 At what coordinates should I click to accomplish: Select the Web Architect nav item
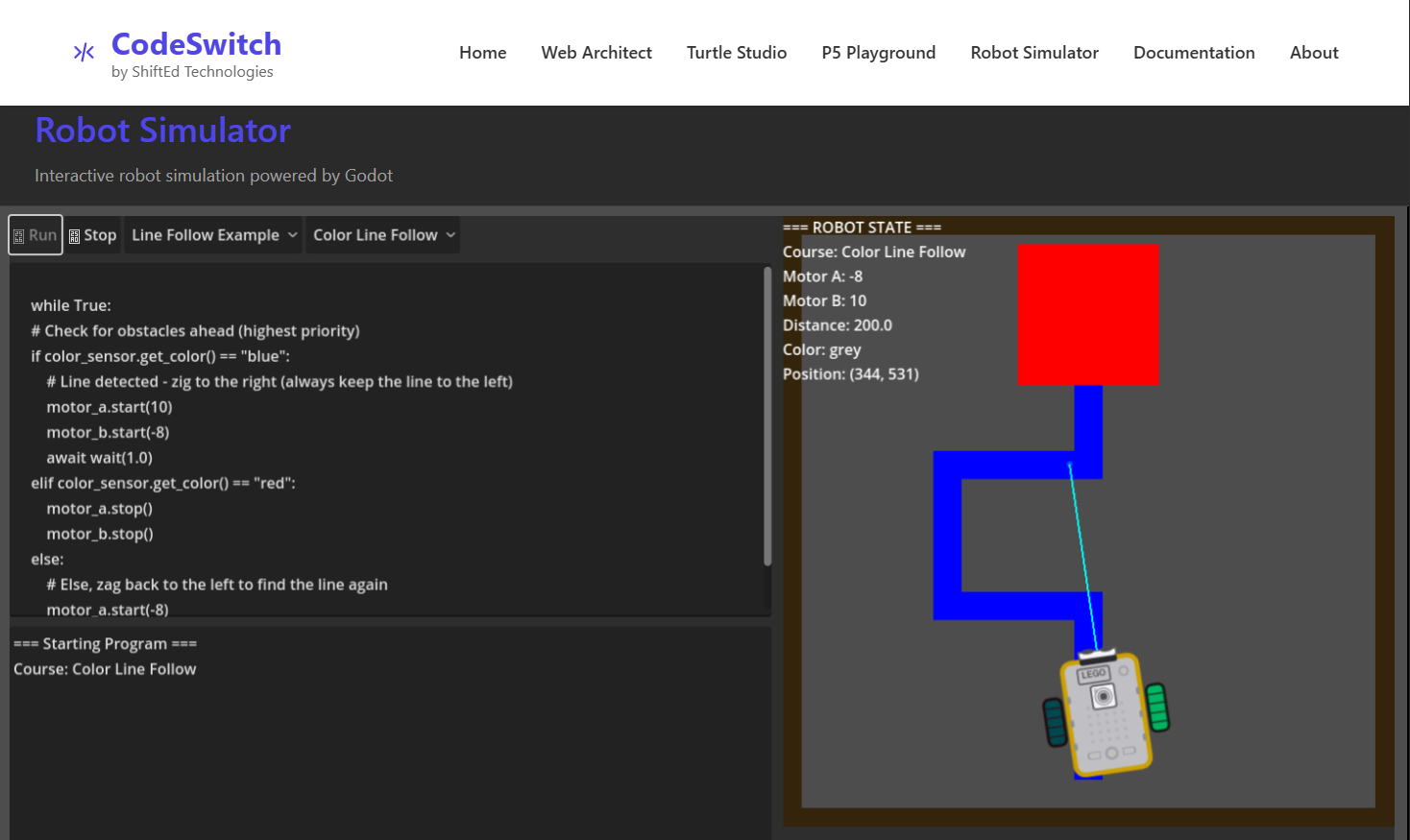[596, 53]
